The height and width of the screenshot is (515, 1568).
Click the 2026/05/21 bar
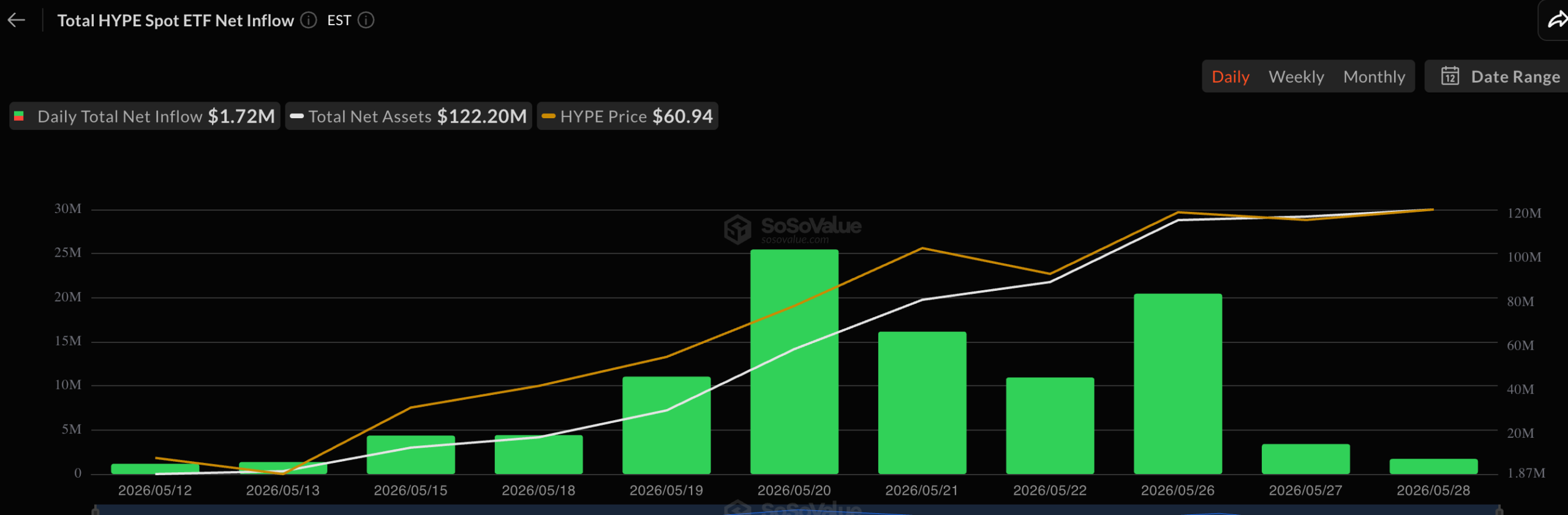pos(922,403)
